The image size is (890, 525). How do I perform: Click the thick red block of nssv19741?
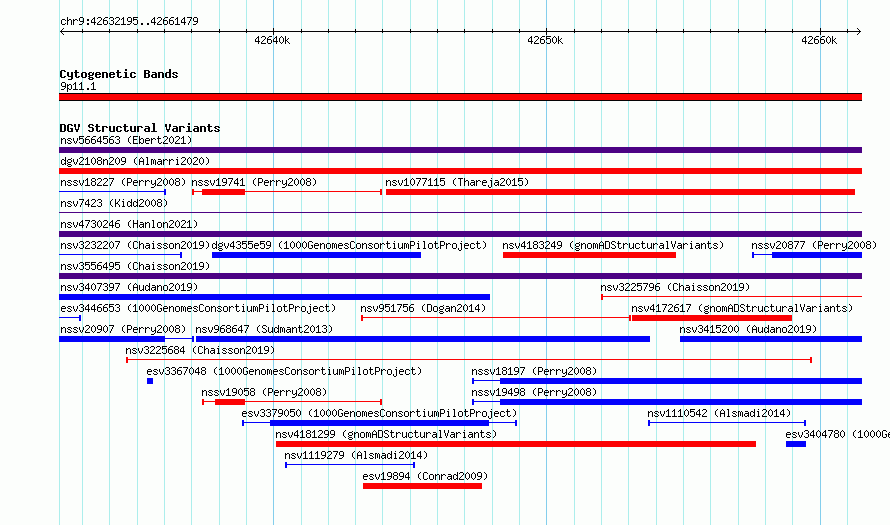pos(224,192)
